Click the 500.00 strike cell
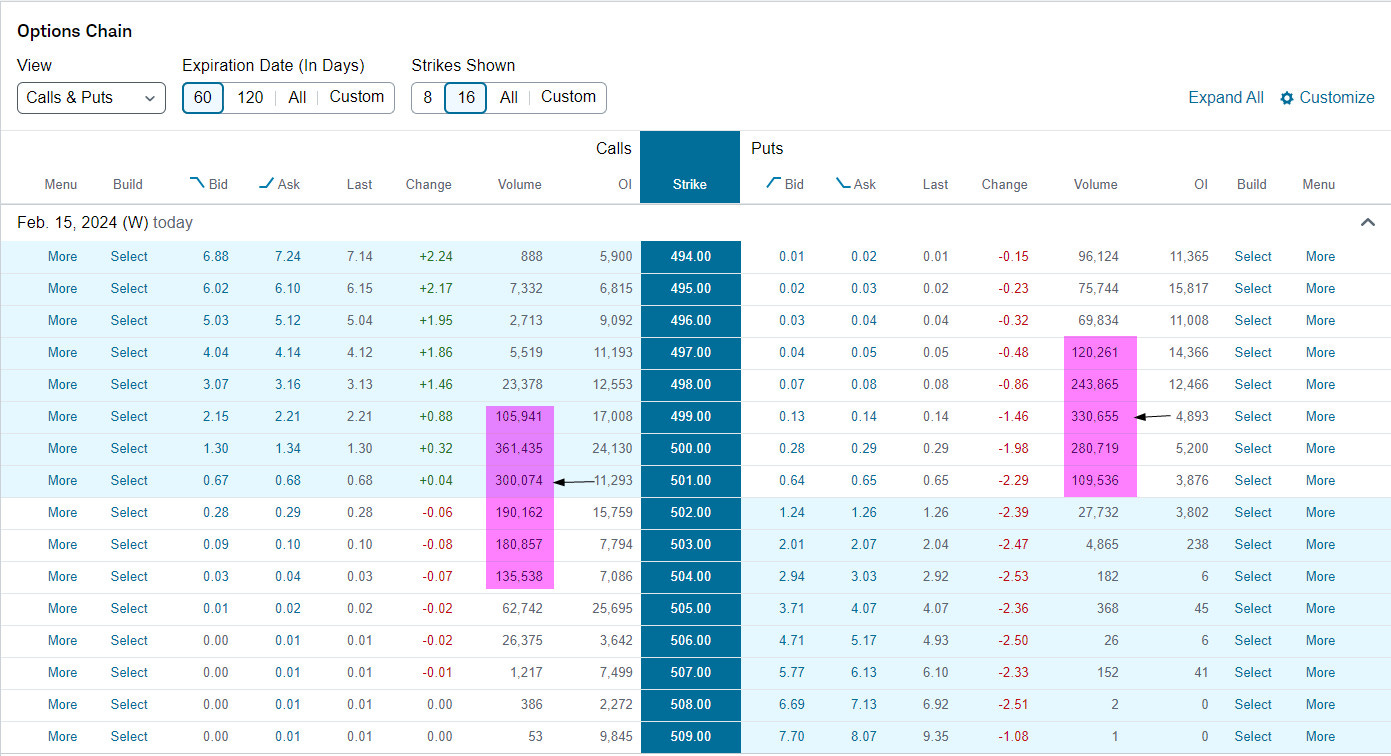 click(x=690, y=449)
